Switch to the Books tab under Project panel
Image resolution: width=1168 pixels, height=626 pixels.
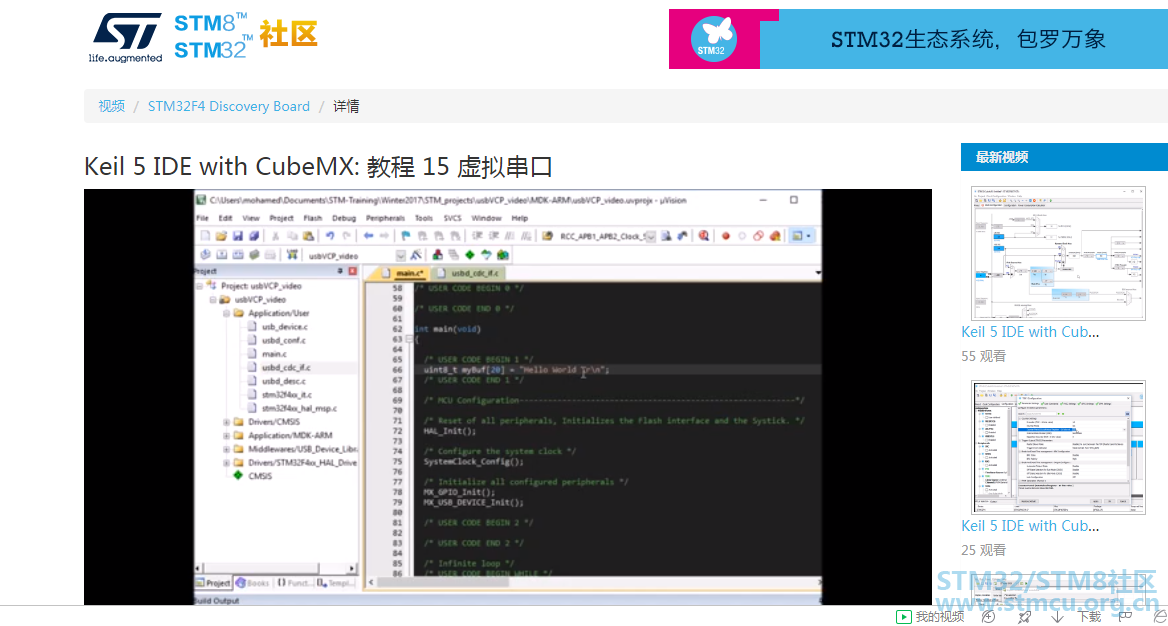(x=253, y=583)
